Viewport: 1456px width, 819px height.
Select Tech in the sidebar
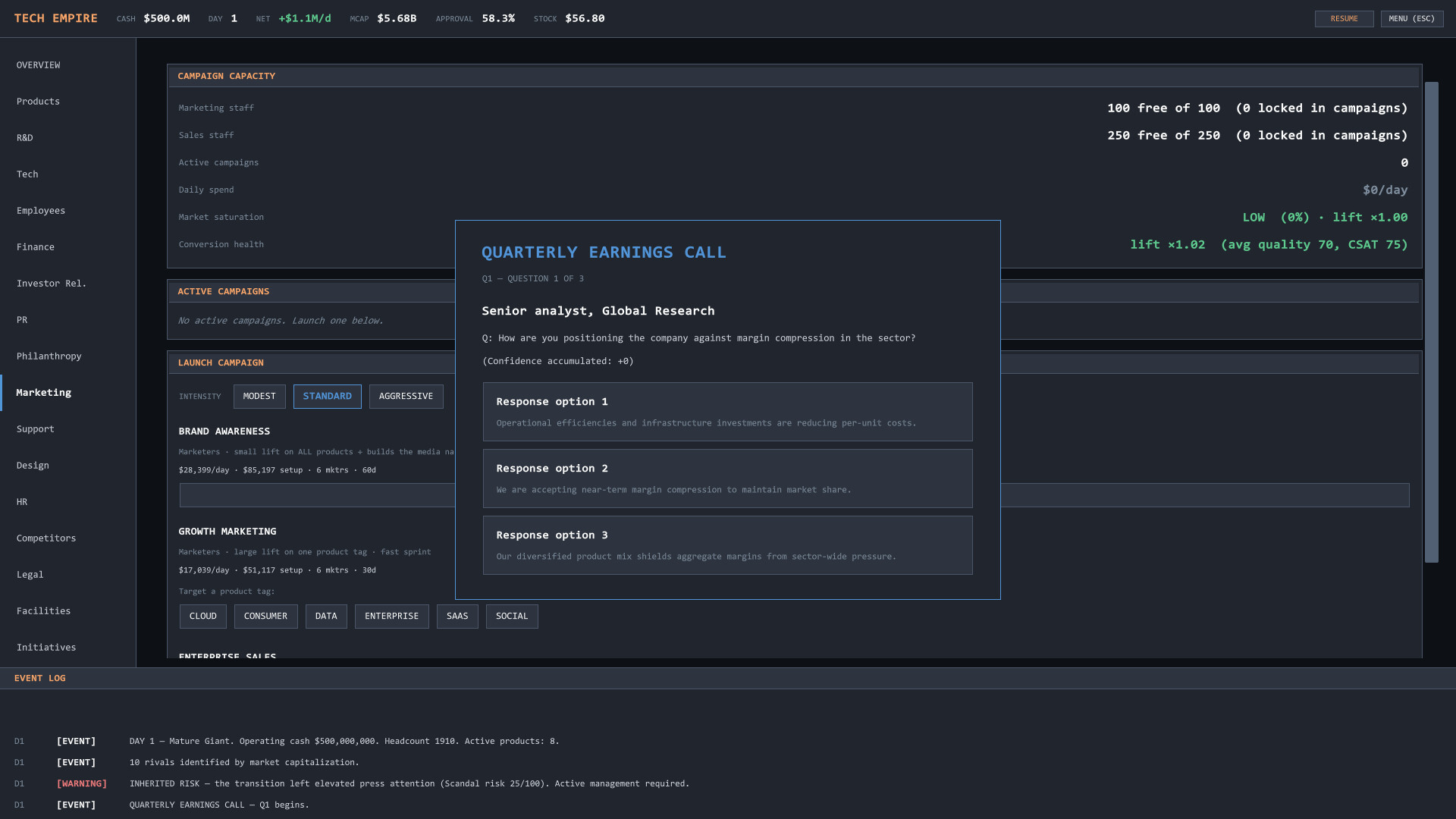(68, 174)
